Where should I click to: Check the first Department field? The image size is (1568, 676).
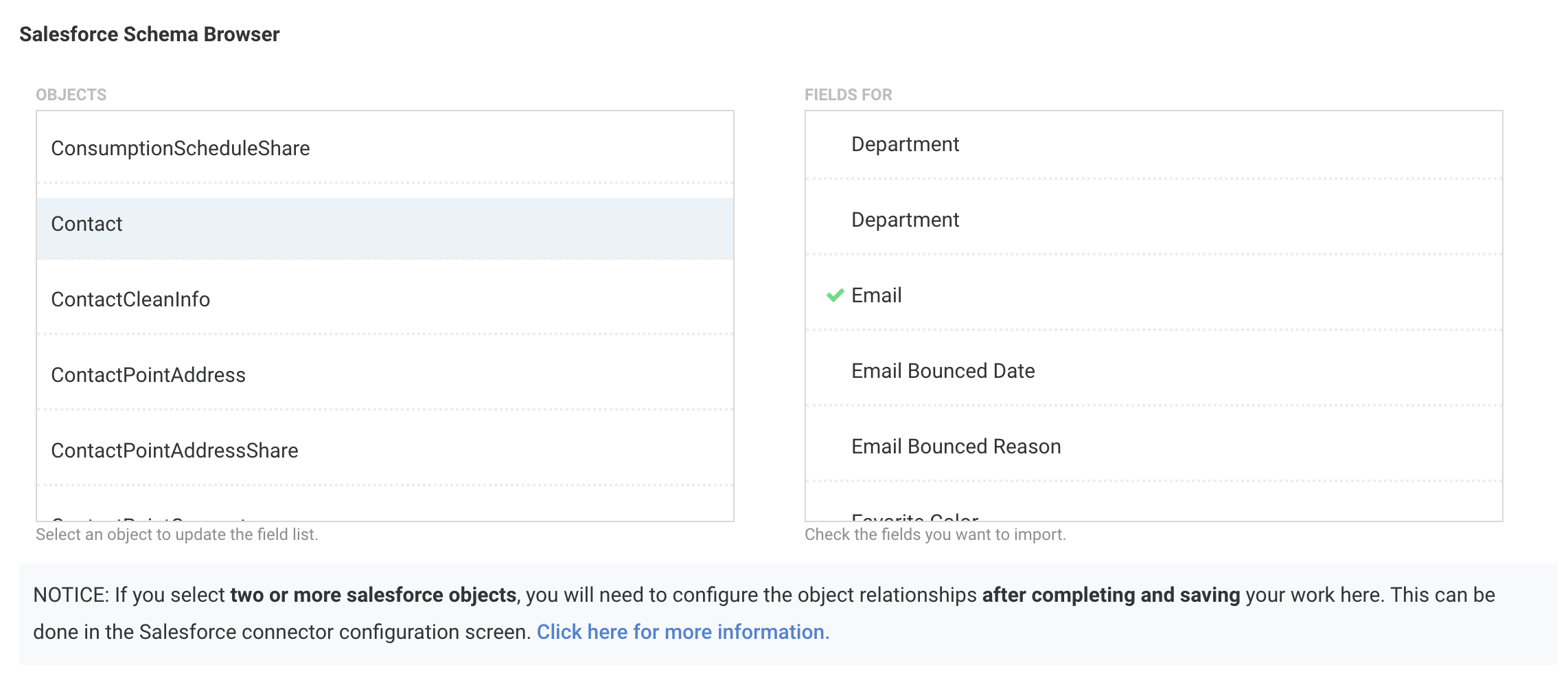pos(905,144)
